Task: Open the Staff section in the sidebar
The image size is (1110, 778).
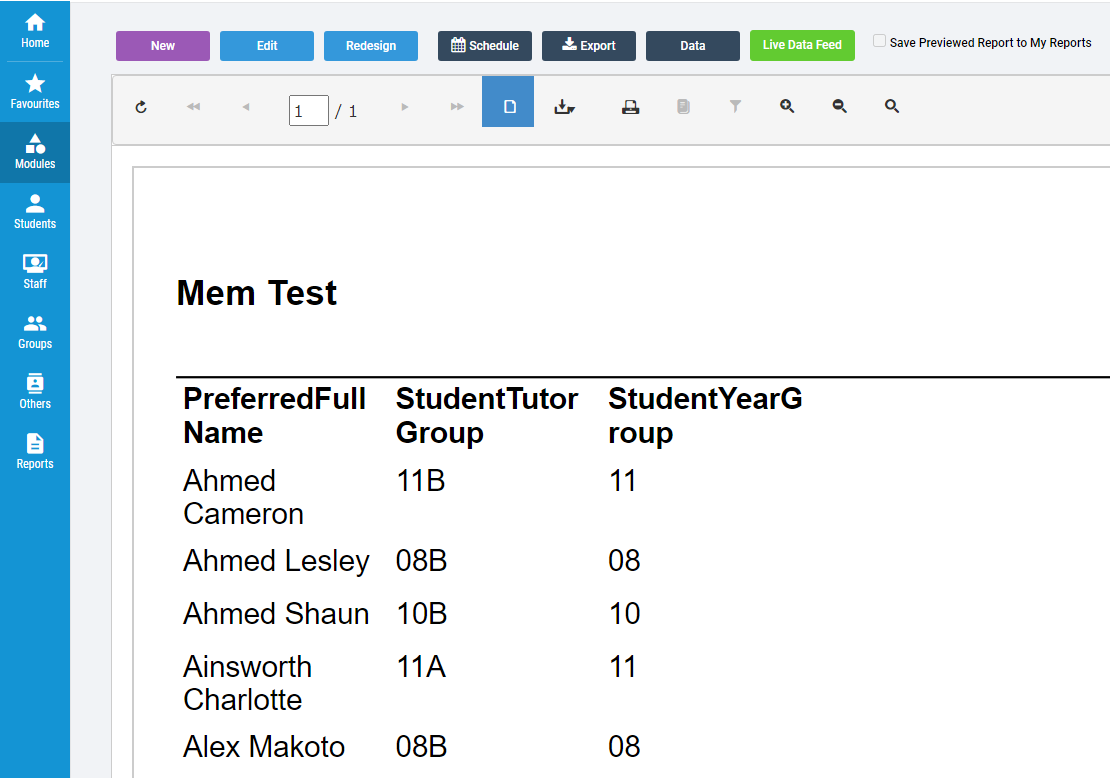Action: coord(35,271)
